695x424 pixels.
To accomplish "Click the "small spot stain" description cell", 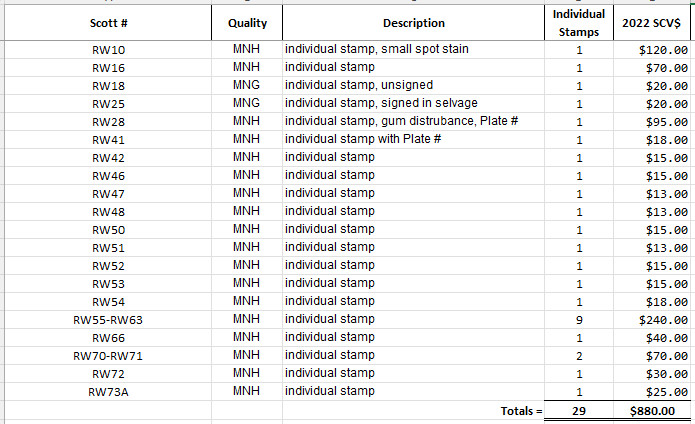I will pos(413,49).
